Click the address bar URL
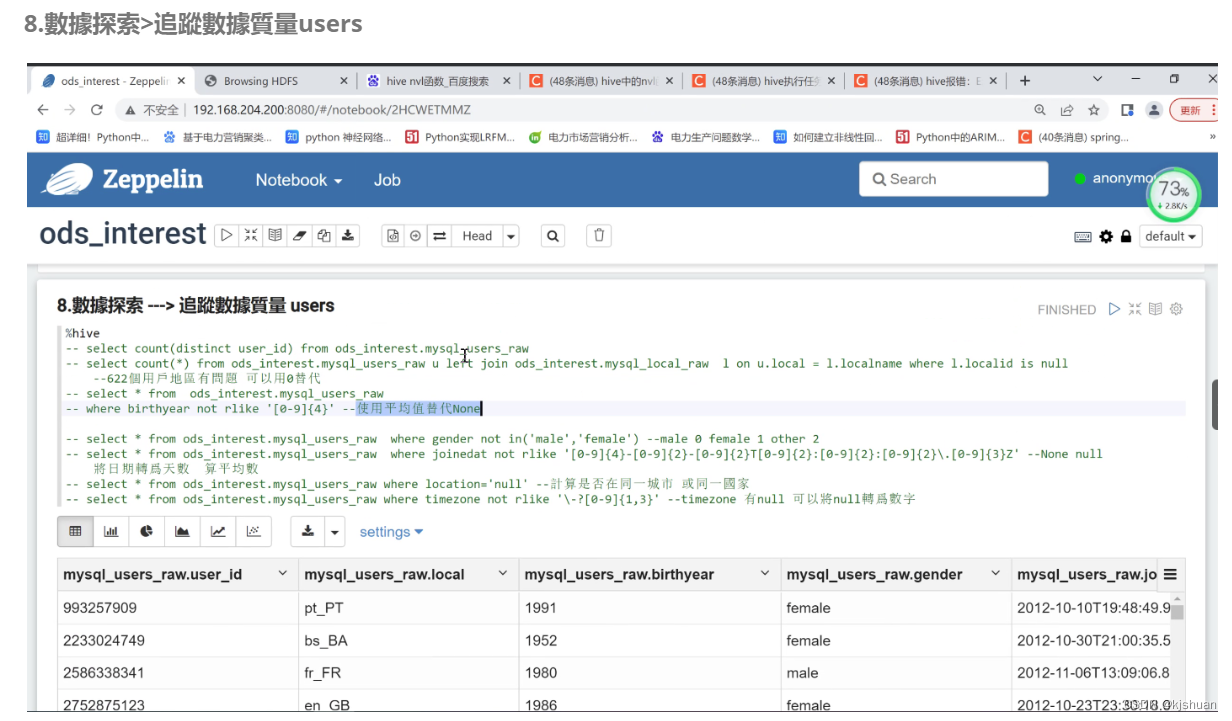Screen dimensions: 1232x721 tap(331, 110)
